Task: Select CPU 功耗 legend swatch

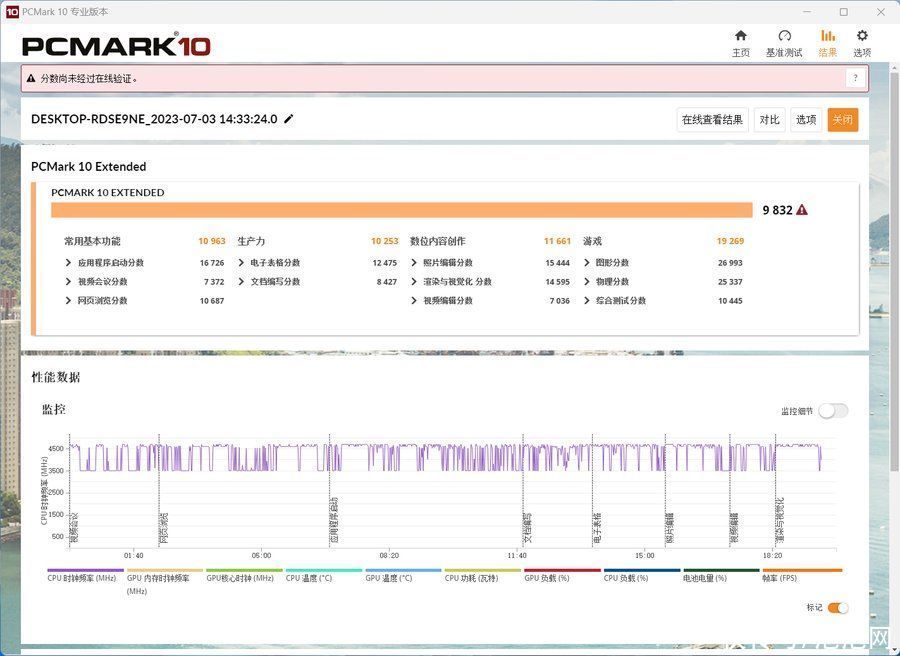Action: 483,570
